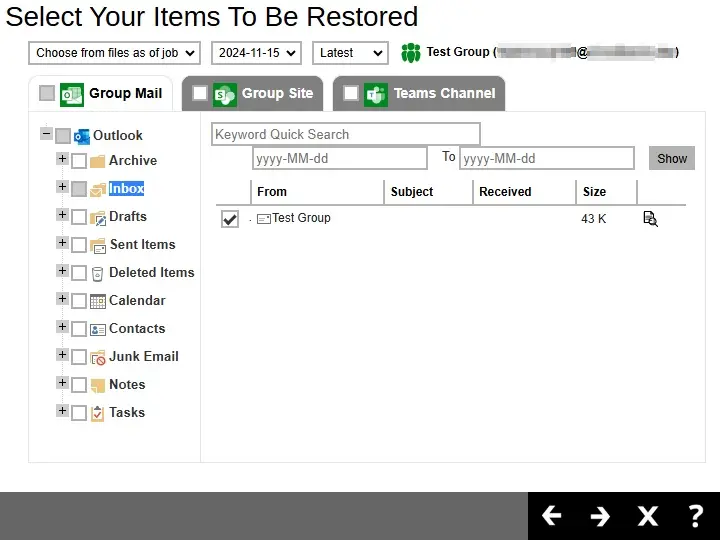Collapse the Outlook tree node

click(46, 134)
